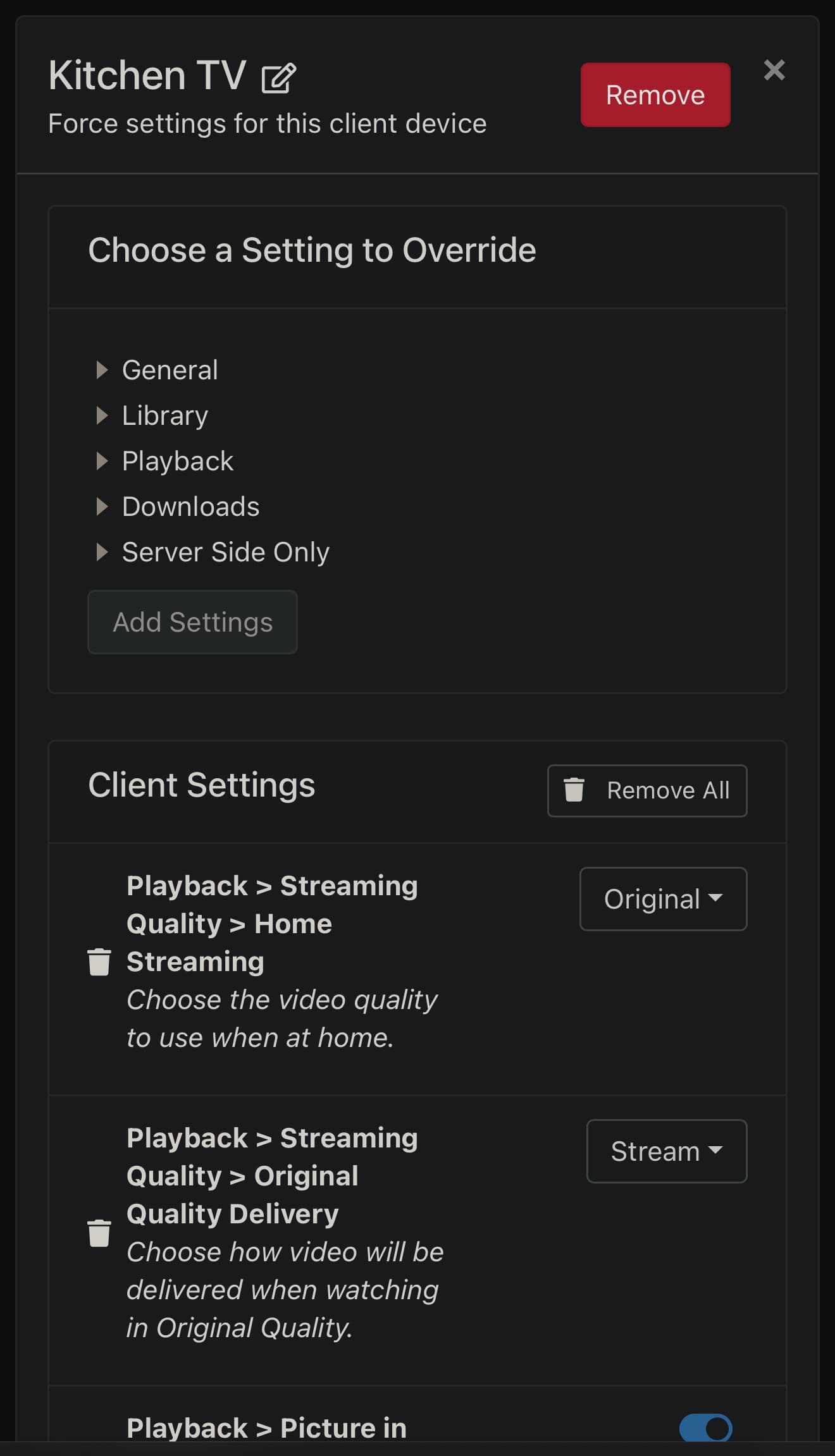
Task: Select the Server Side Only category label
Action: click(226, 552)
